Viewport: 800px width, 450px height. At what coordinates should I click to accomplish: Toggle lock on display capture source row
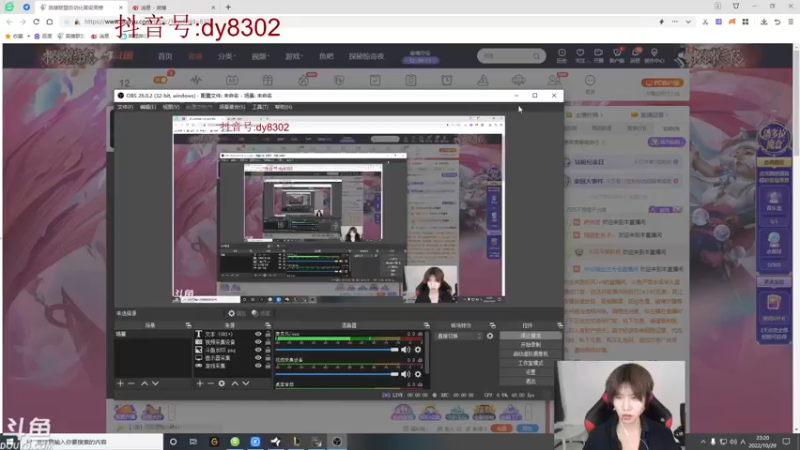pyautogui.click(x=267, y=358)
